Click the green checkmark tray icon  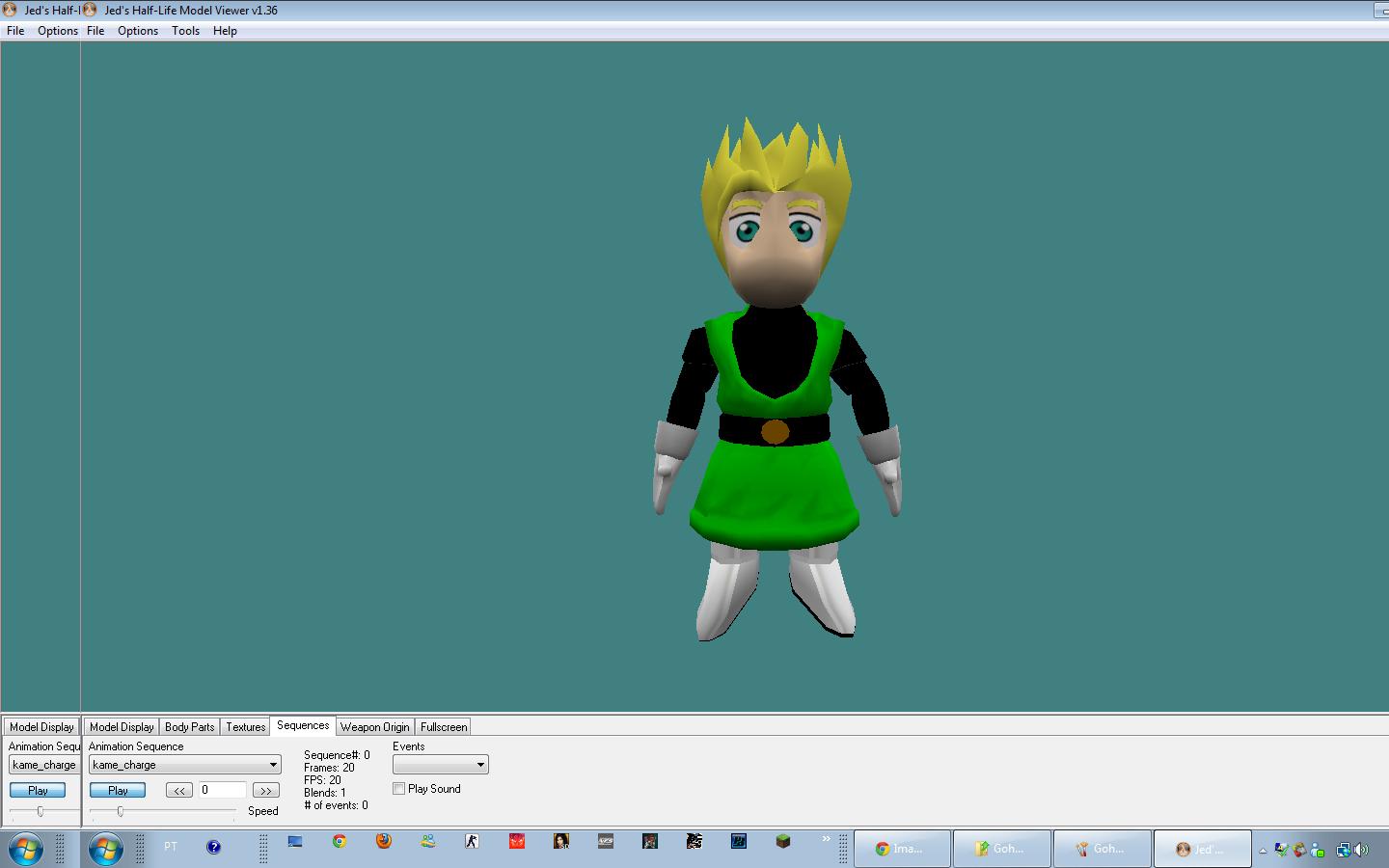(1282, 850)
